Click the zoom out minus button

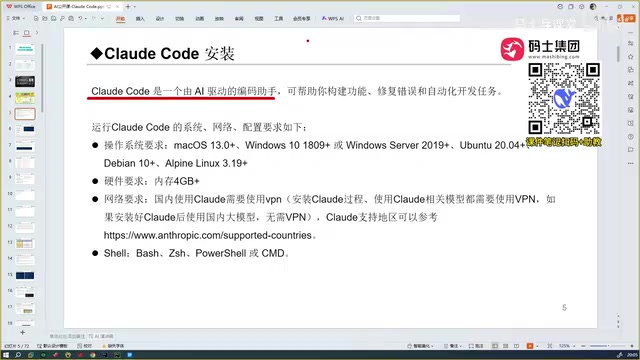point(583,346)
